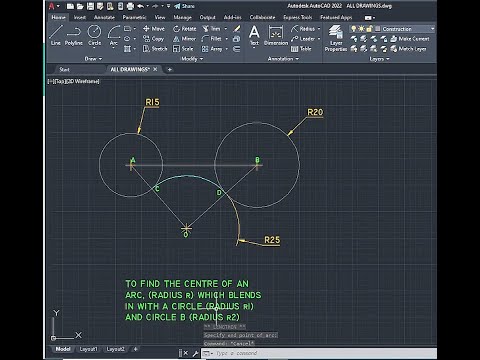Viewport: 480px width, 360px height.
Task: Click the Move tool
Action: tap(154, 29)
